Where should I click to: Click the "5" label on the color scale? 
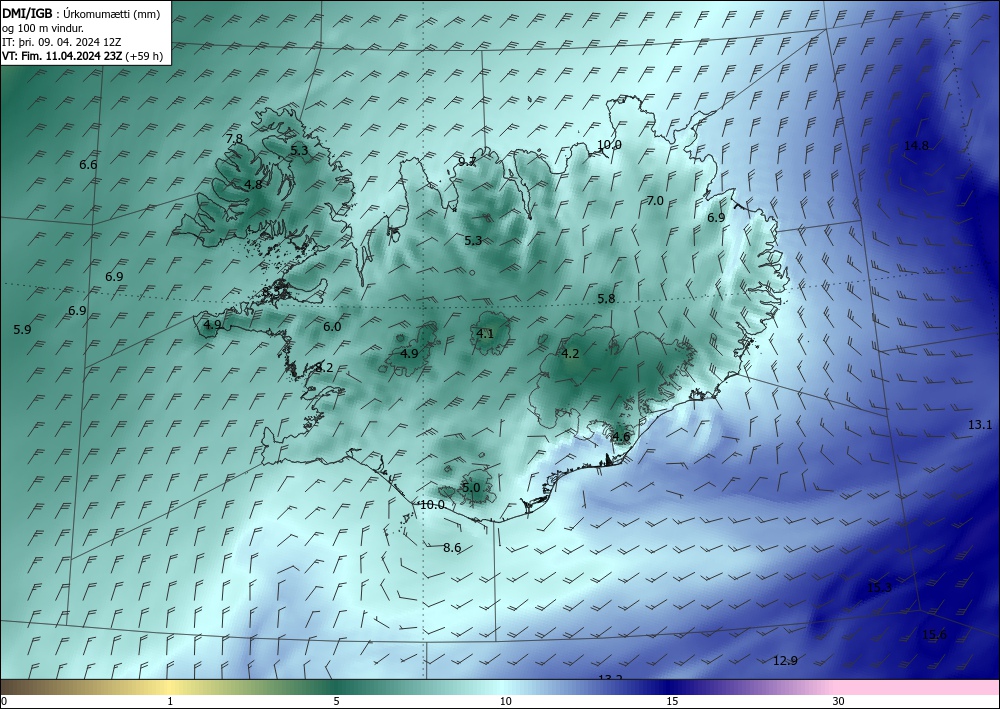point(336,701)
